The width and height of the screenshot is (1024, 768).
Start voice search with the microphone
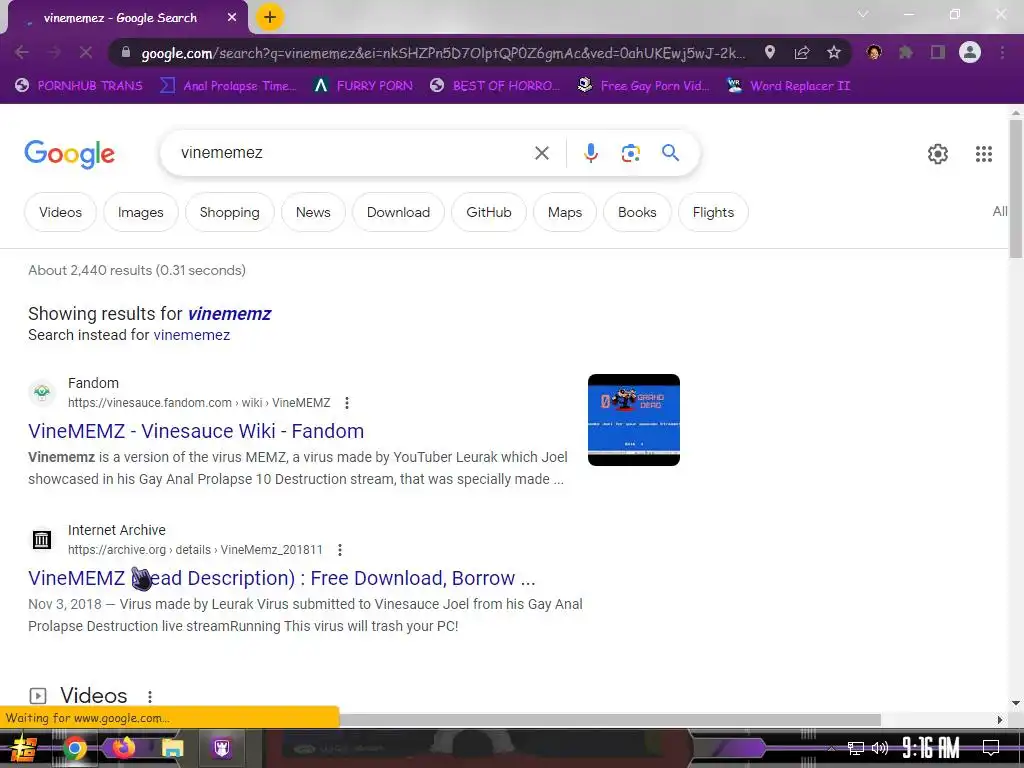coord(590,153)
